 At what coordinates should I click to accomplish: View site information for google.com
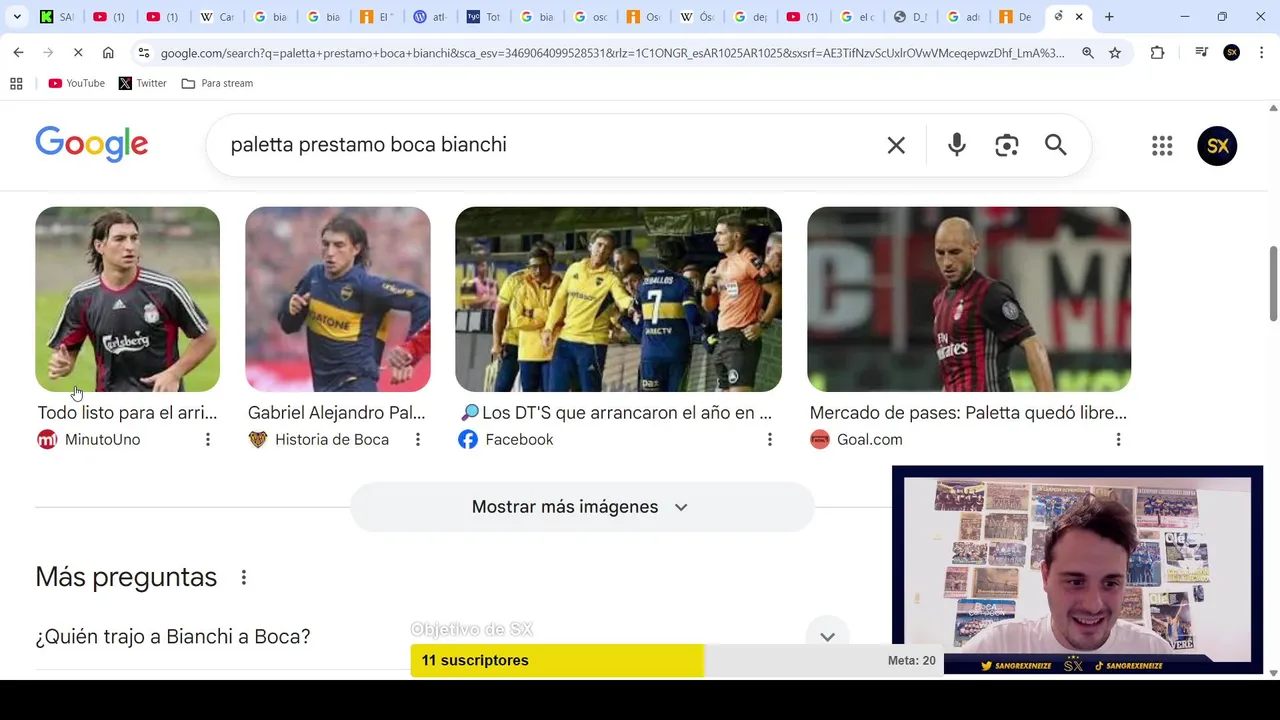click(x=144, y=53)
